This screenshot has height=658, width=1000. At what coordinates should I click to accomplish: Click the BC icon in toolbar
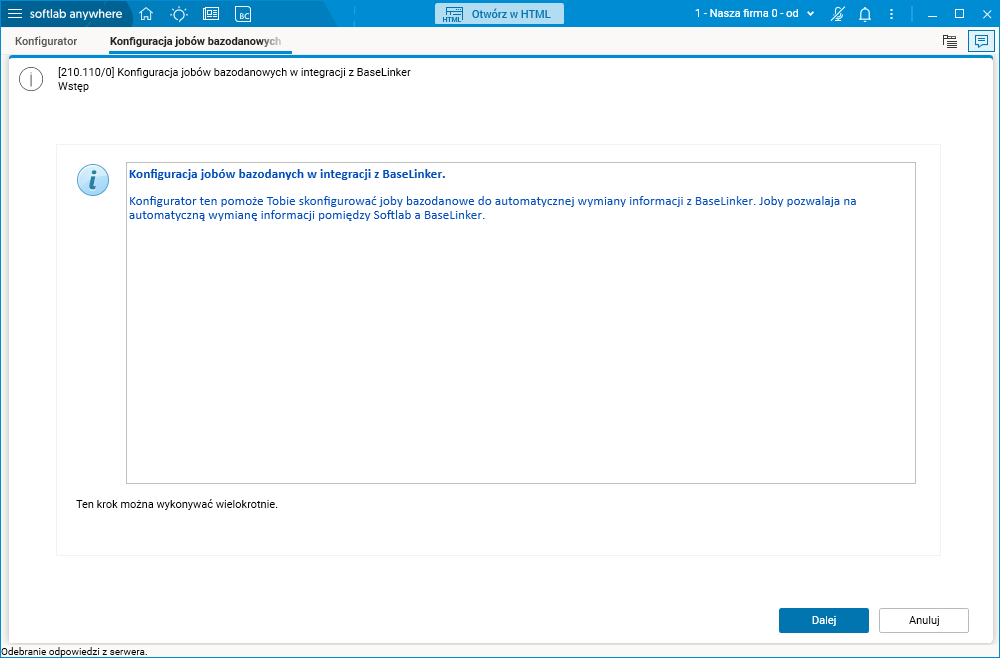pos(243,14)
